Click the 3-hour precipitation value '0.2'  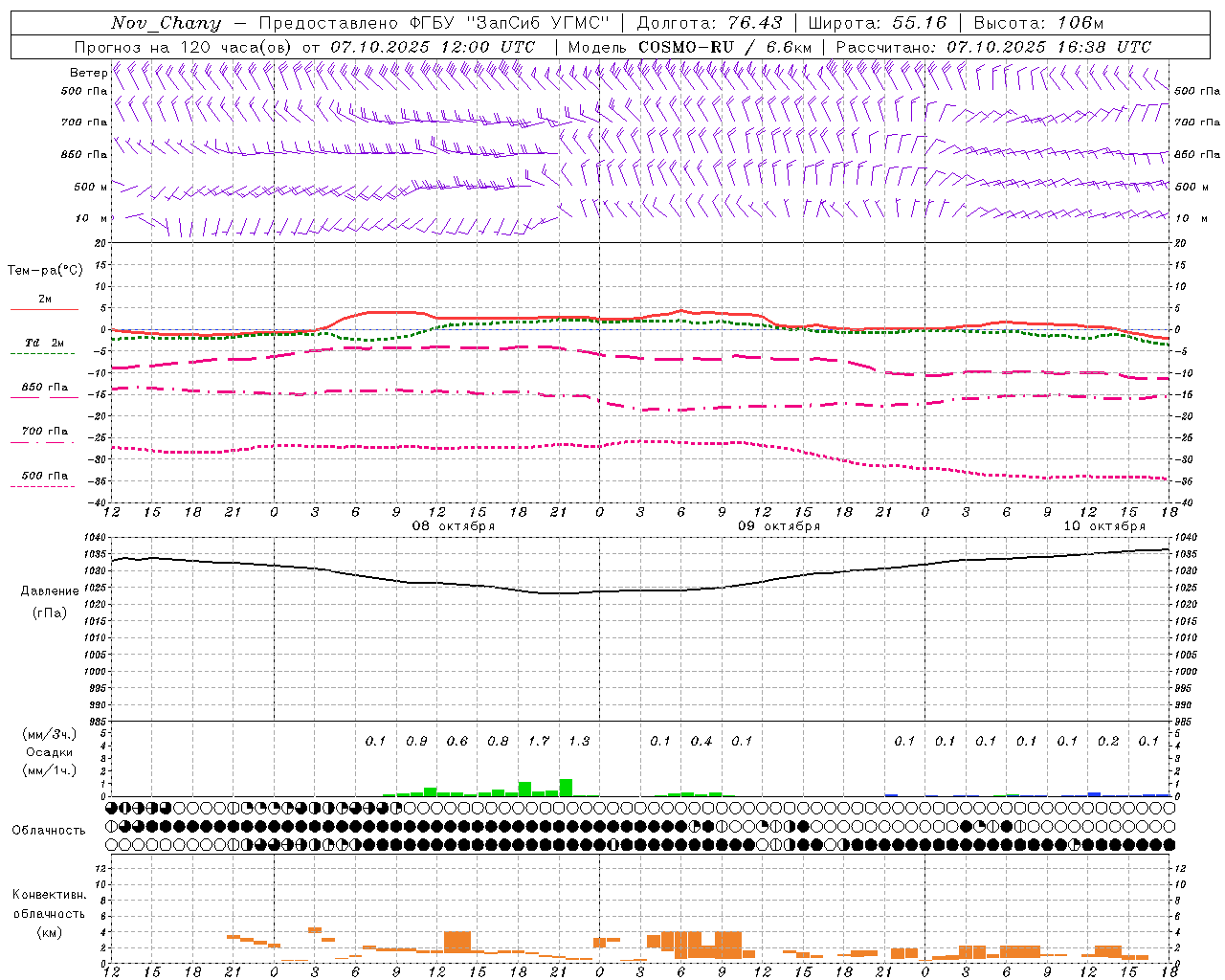(1108, 742)
